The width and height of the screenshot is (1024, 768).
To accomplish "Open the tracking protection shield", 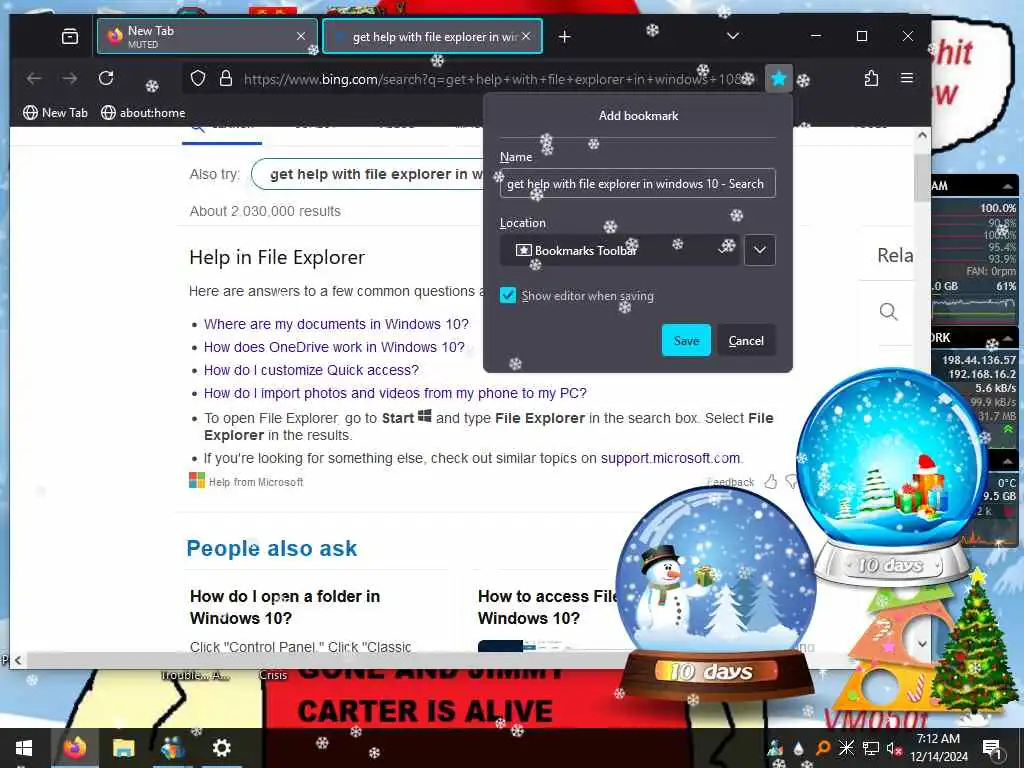I will coord(198,79).
